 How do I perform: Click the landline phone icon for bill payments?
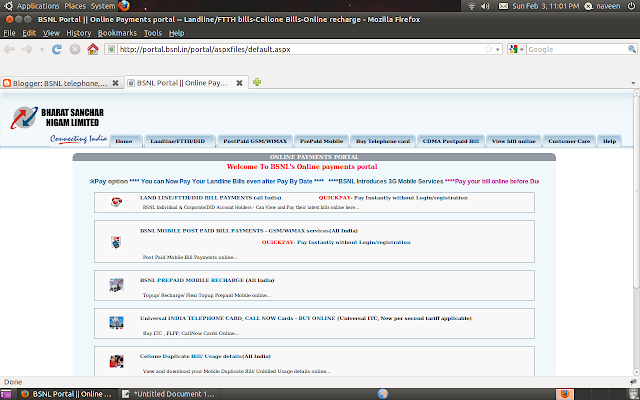(x=116, y=202)
